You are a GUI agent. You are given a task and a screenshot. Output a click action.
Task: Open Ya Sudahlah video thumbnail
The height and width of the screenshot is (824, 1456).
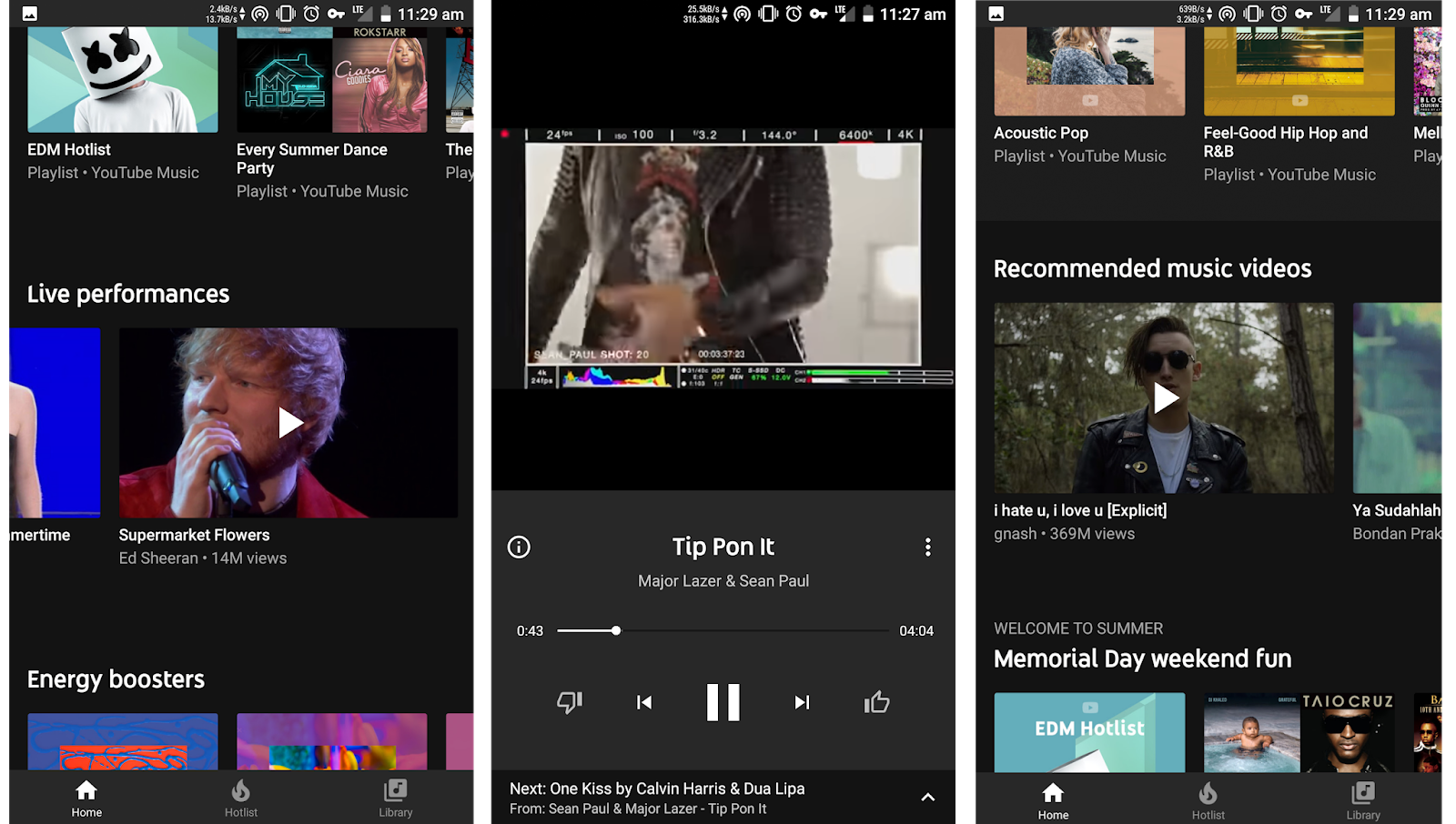click(1397, 397)
